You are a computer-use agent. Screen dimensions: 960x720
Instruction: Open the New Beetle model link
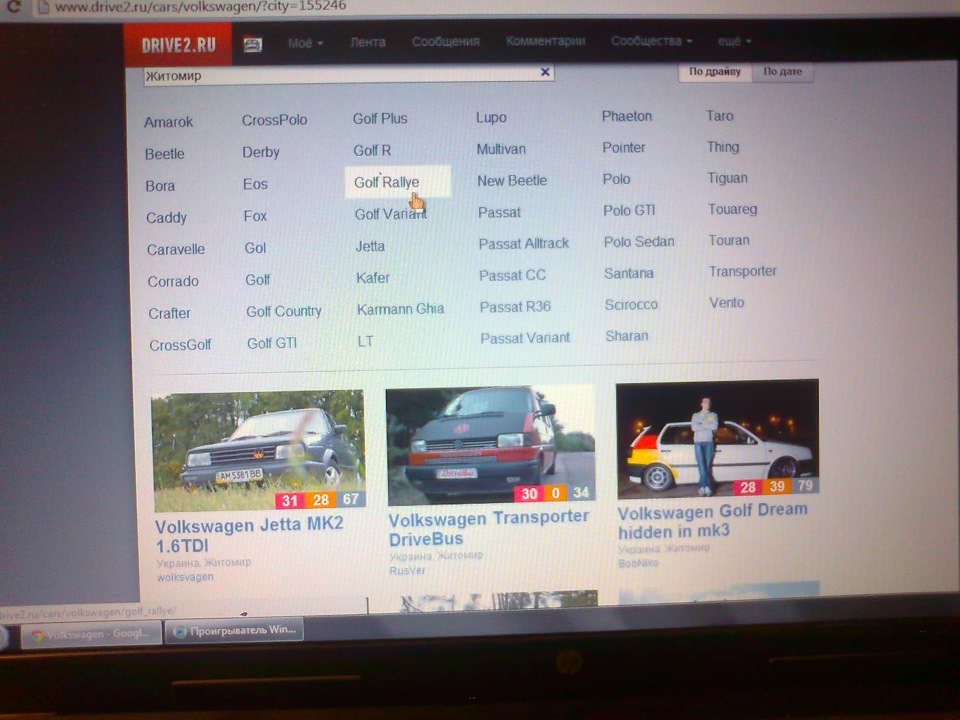click(512, 181)
